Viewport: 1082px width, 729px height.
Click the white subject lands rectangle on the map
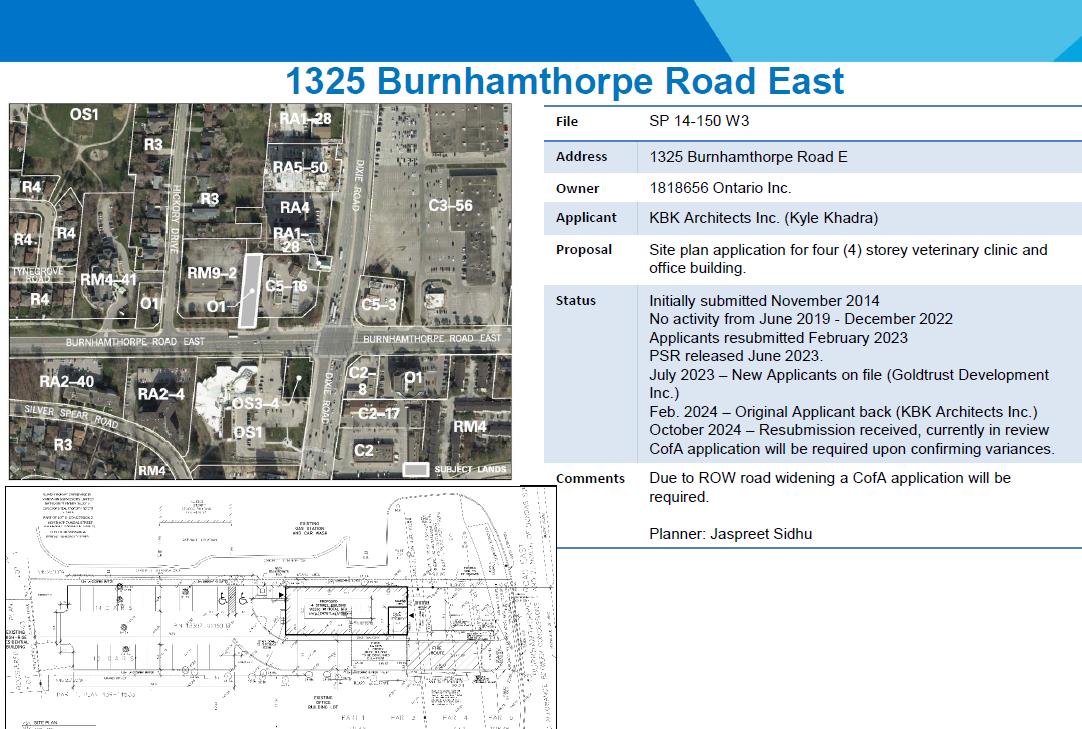tap(247, 290)
